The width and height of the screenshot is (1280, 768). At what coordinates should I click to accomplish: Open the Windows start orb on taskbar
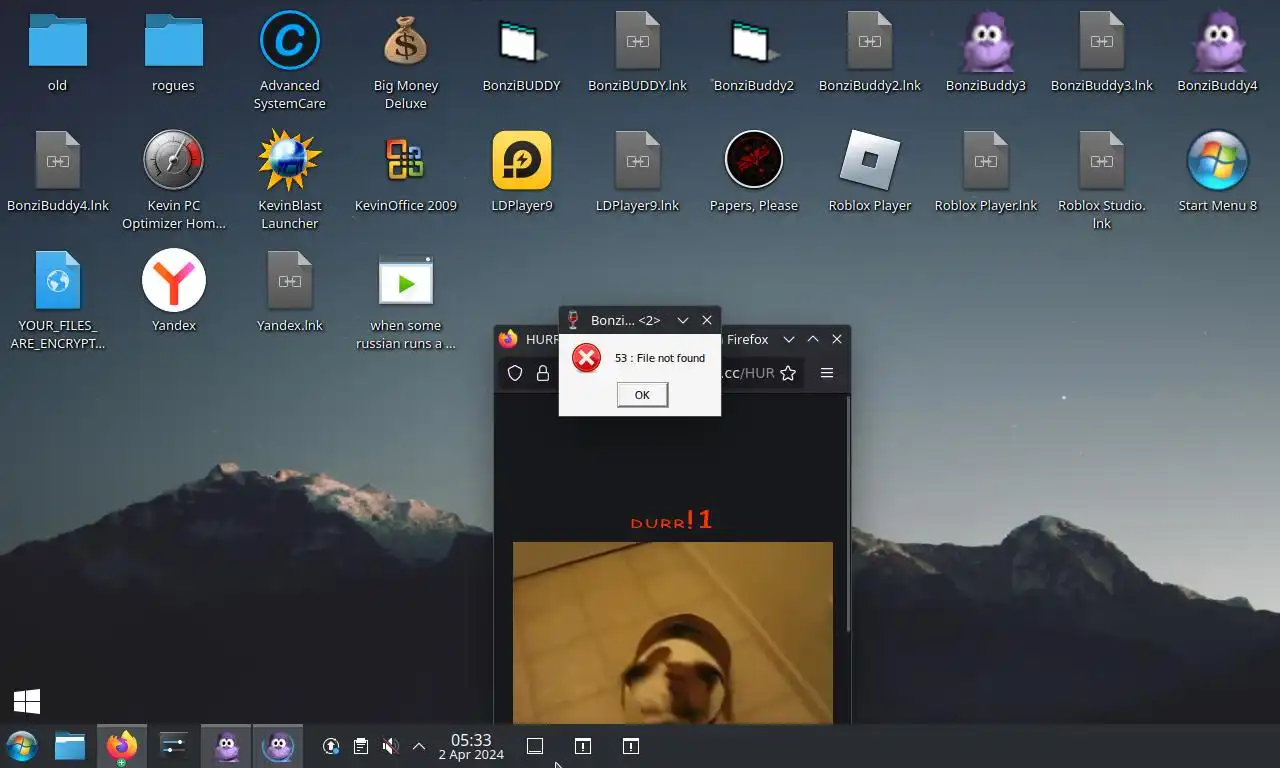[22, 746]
